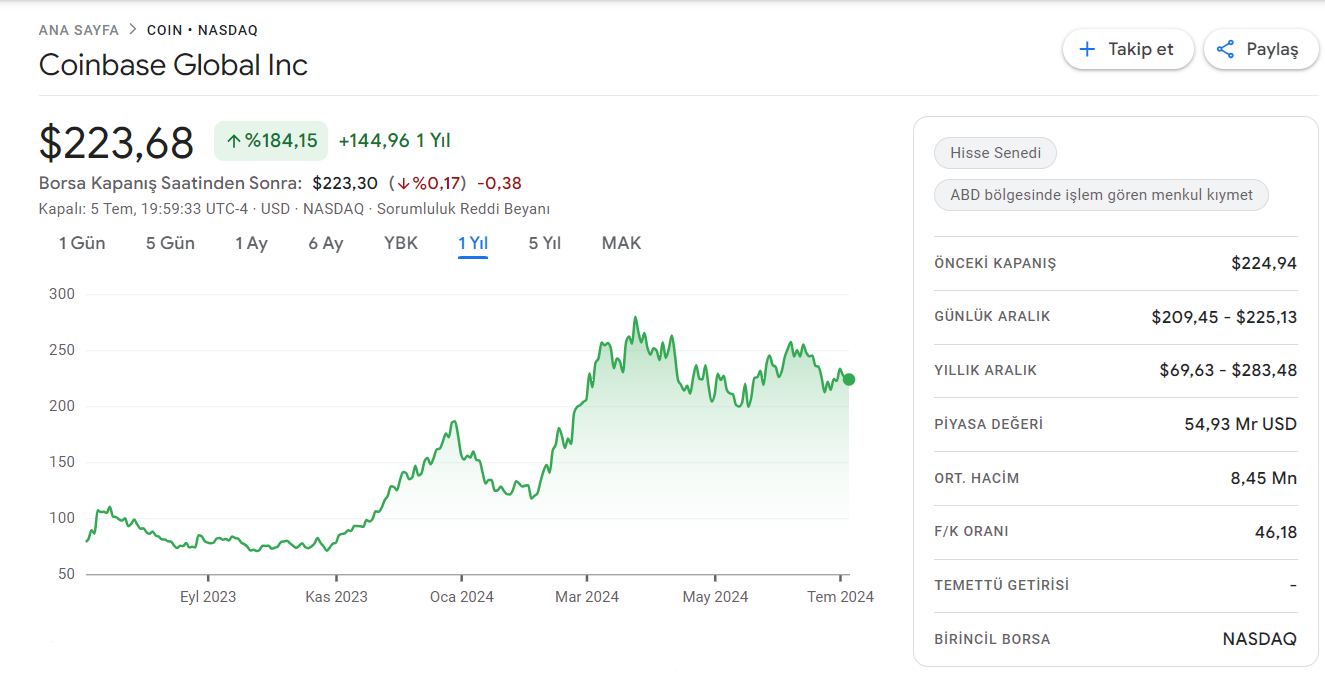Click the share icon beside Paylaş

pos(1225,48)
